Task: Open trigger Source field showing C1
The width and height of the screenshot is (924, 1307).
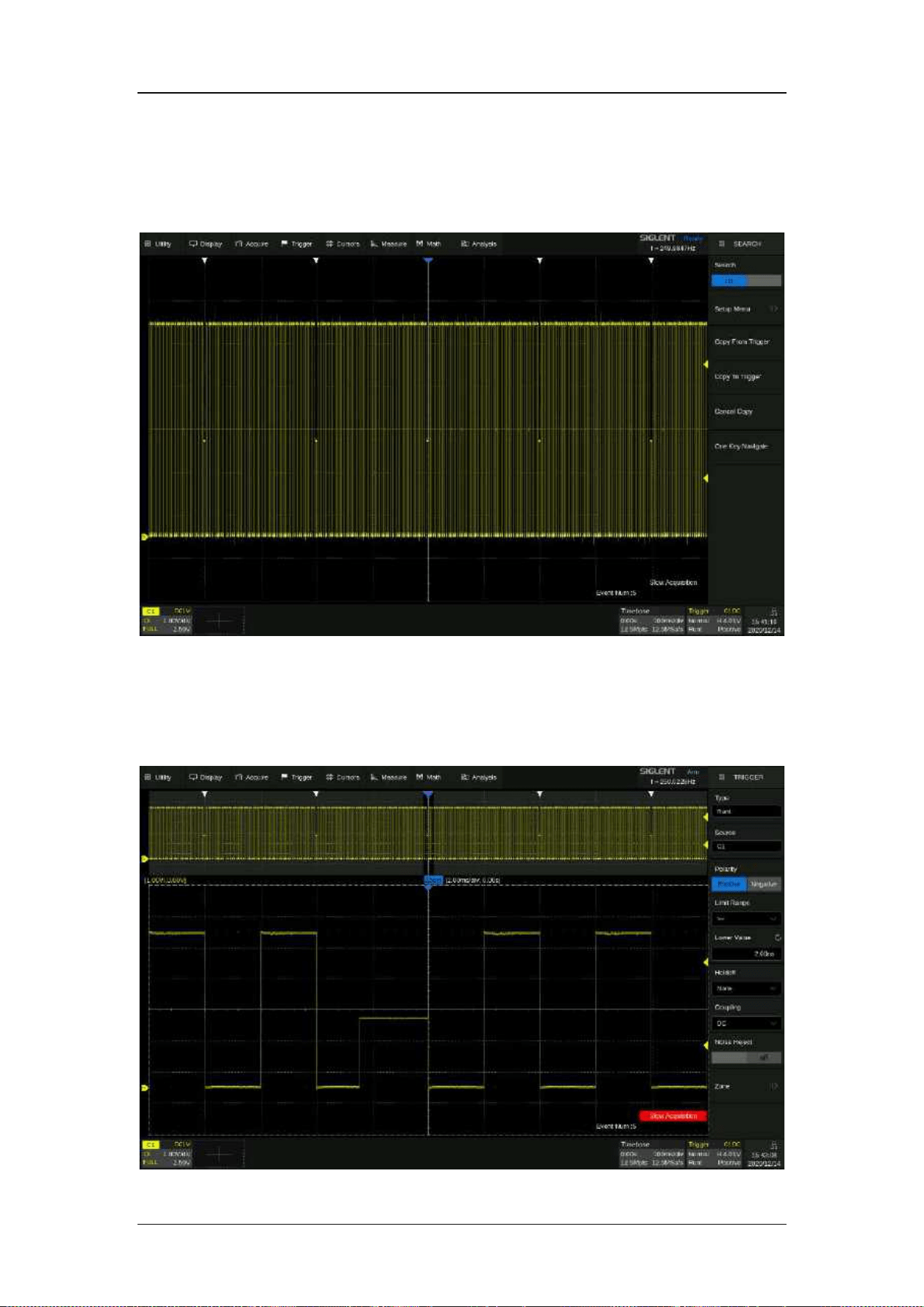Action: [746, 846]
